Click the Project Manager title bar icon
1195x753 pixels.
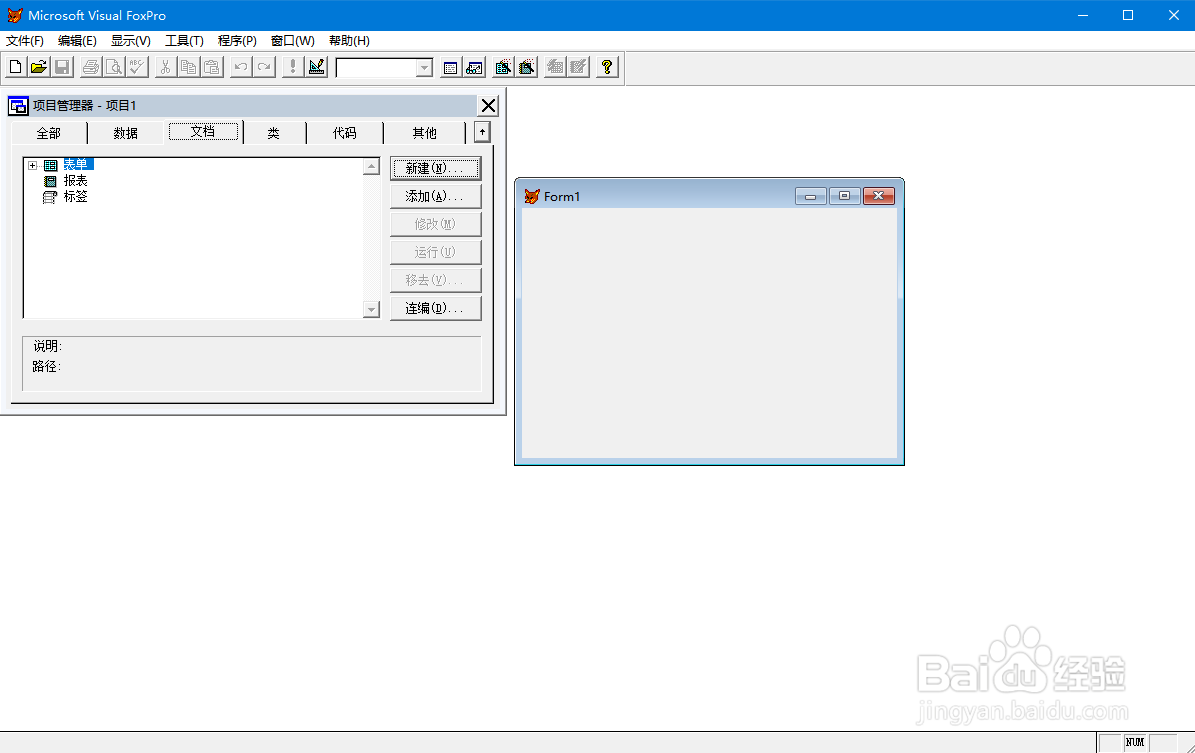(18, 106)
